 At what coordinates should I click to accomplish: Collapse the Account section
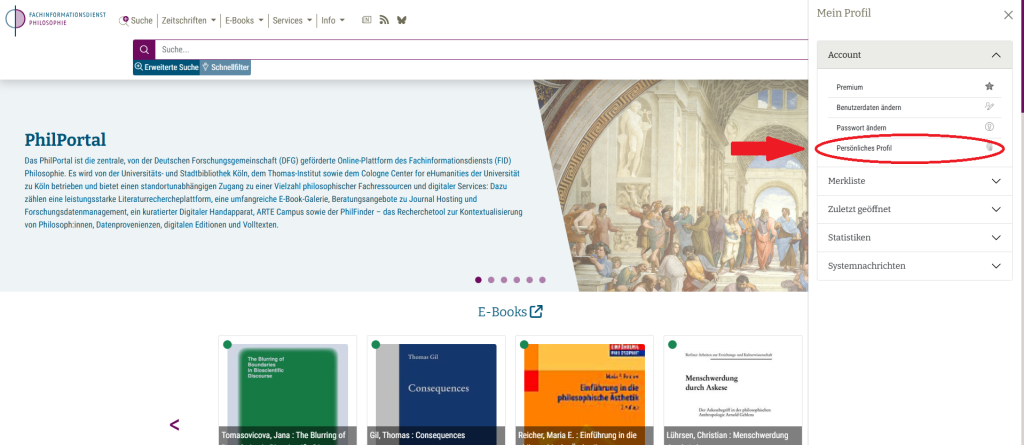(914, 55)
